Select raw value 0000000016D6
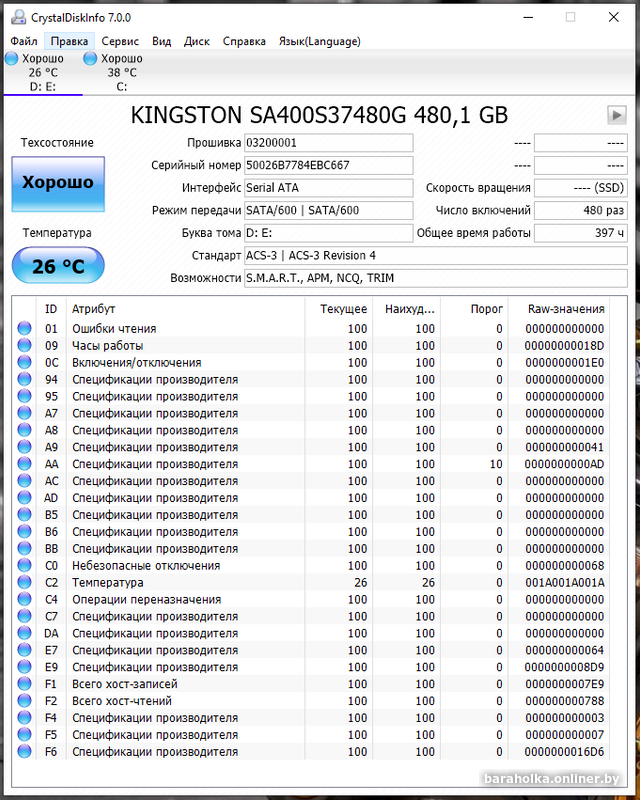The height and width of the screenshot is (800, 640). (564, 752)
